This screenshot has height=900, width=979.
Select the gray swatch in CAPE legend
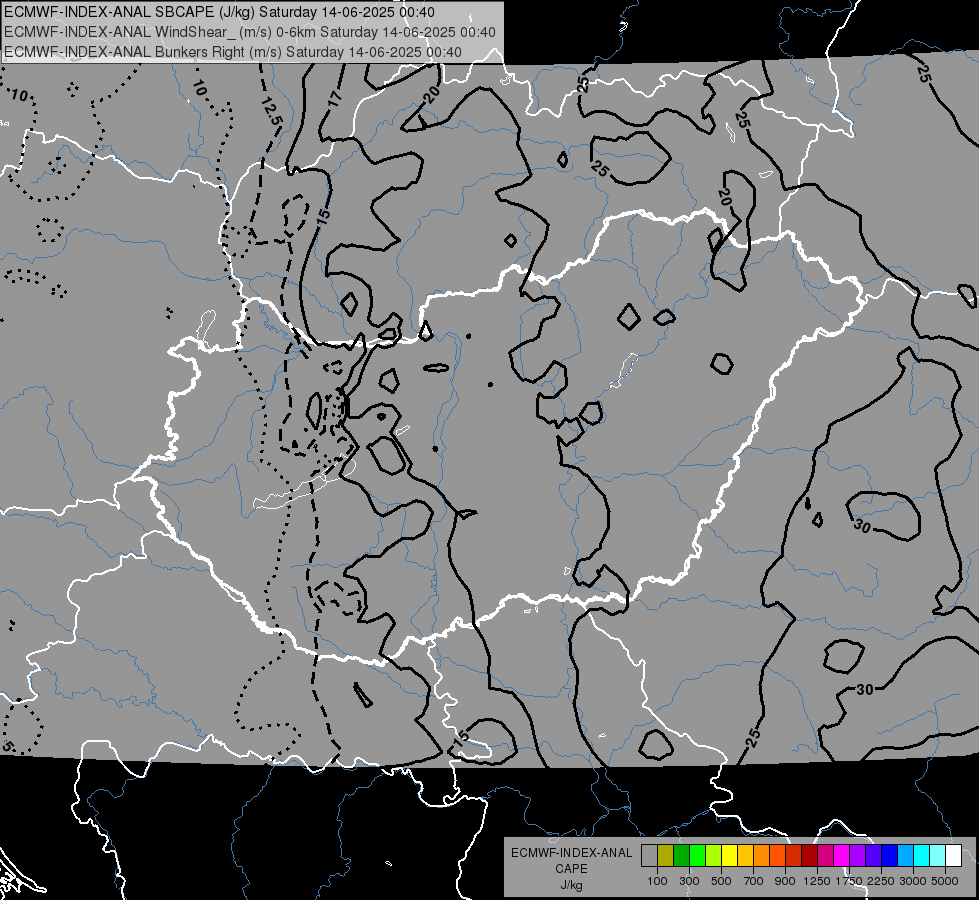(649, 855)
